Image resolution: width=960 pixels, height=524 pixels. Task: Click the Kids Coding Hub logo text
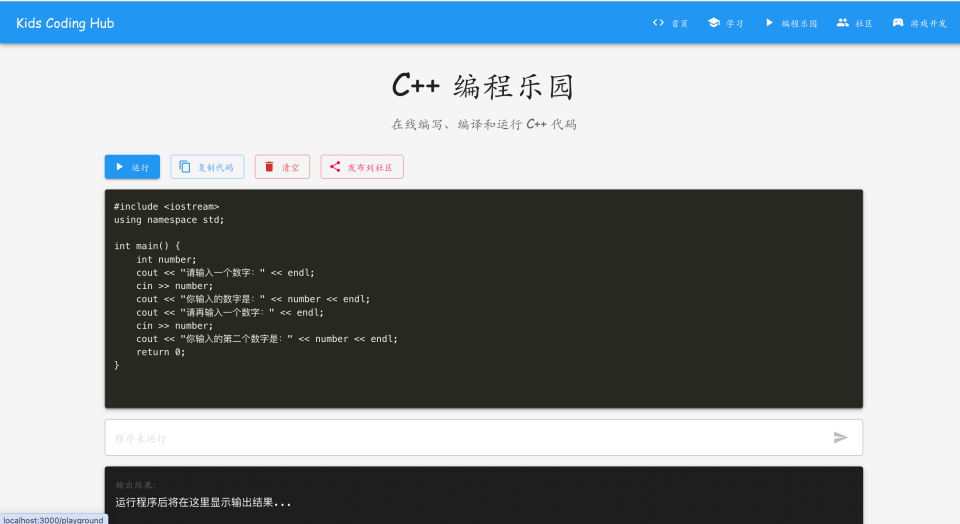[x=65, y=23]
